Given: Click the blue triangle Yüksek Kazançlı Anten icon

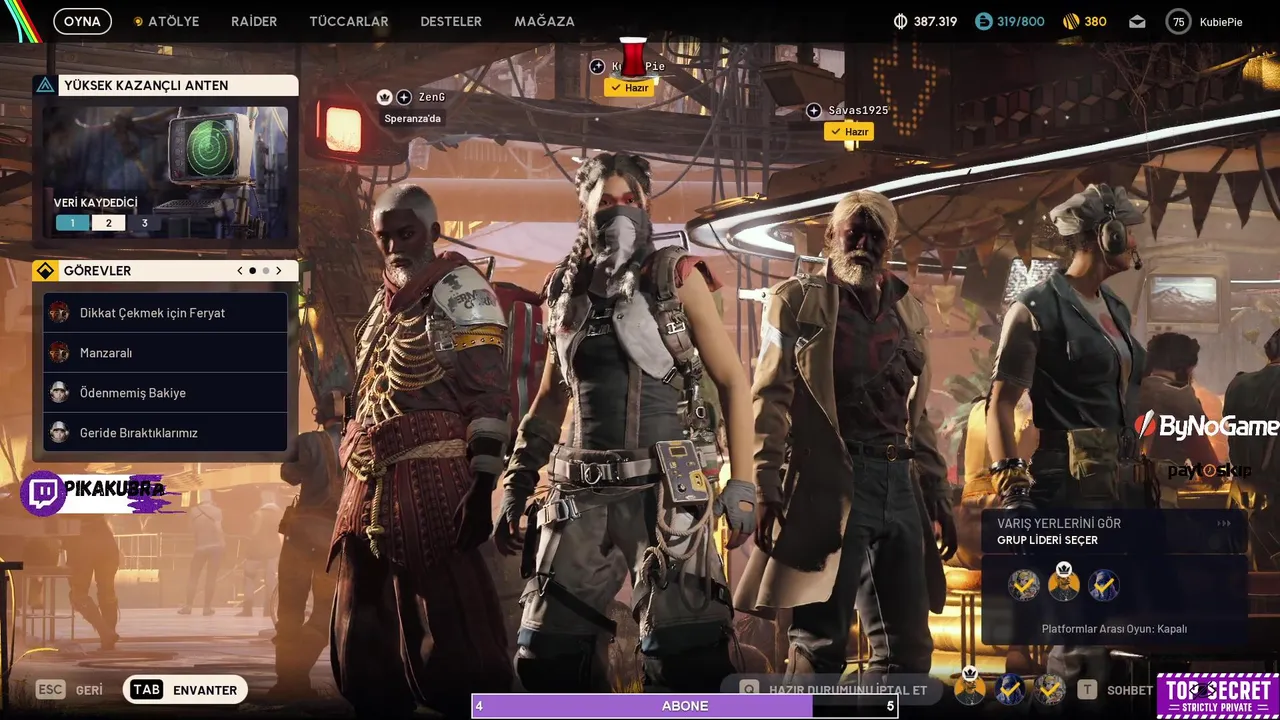Looking at the screenshot, I should (x=45, y=85).
